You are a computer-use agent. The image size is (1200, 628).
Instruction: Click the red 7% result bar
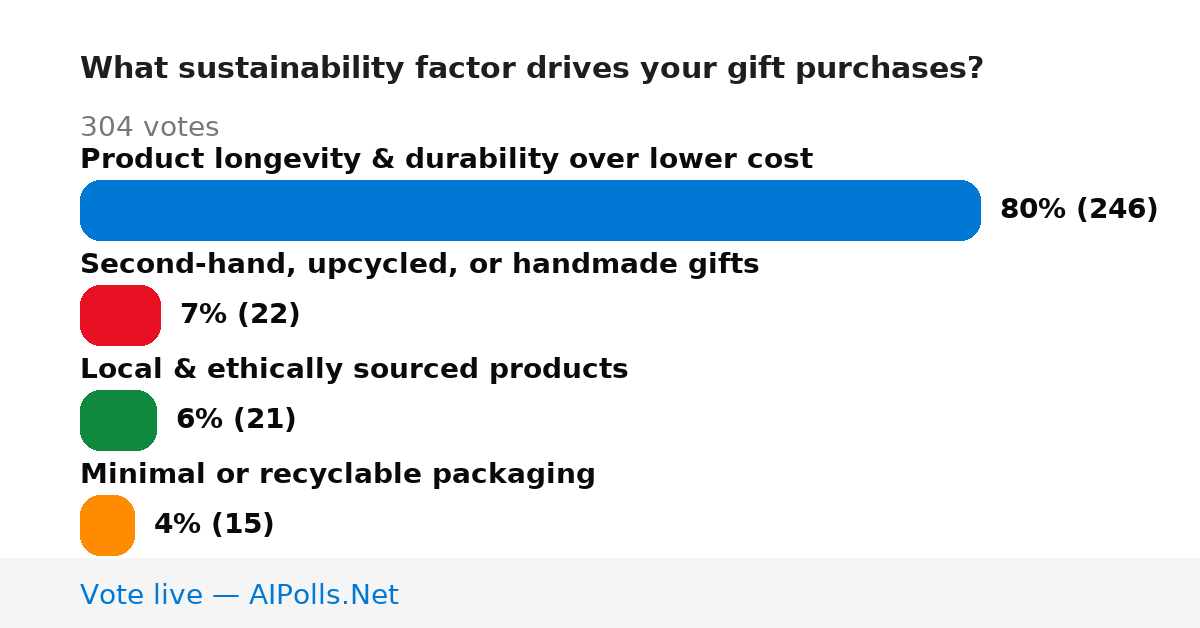click(120, 315)
